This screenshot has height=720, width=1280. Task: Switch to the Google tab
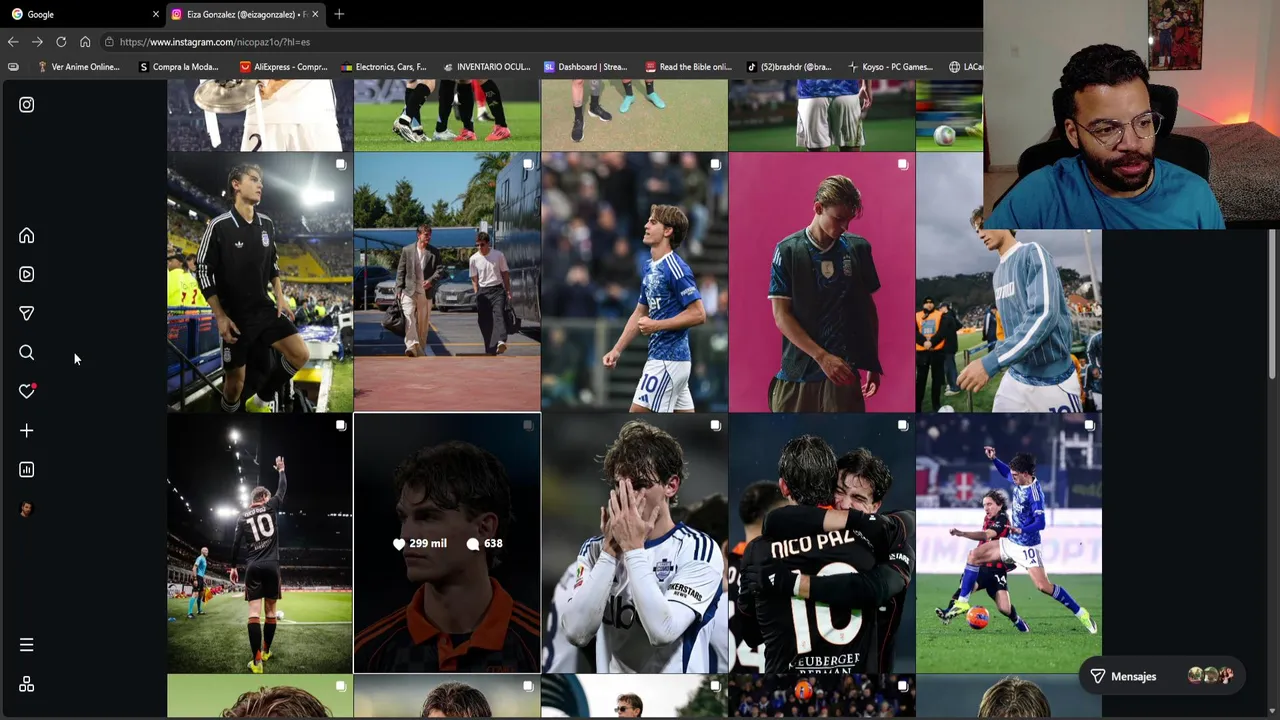(82, 14)
